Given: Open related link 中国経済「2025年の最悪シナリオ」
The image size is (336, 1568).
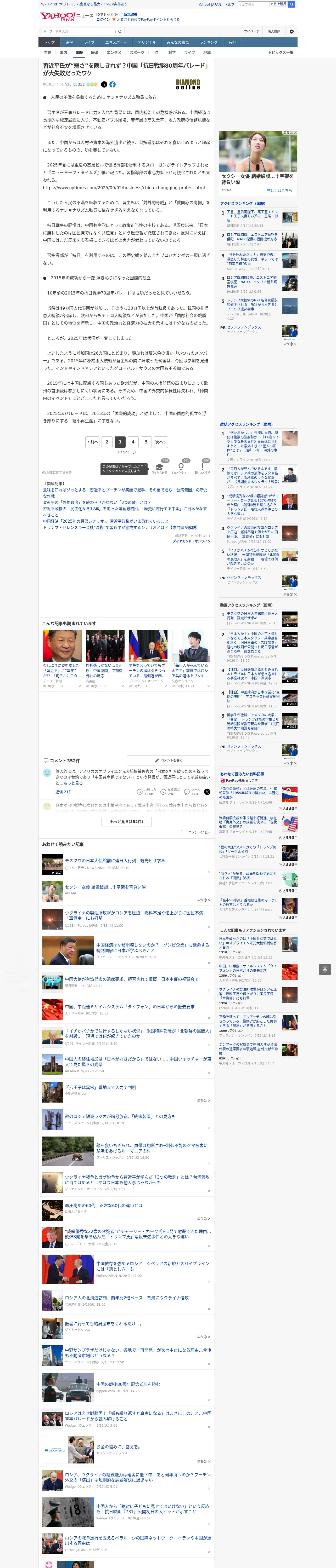Looking at the screenshot, I should point(105,522).
